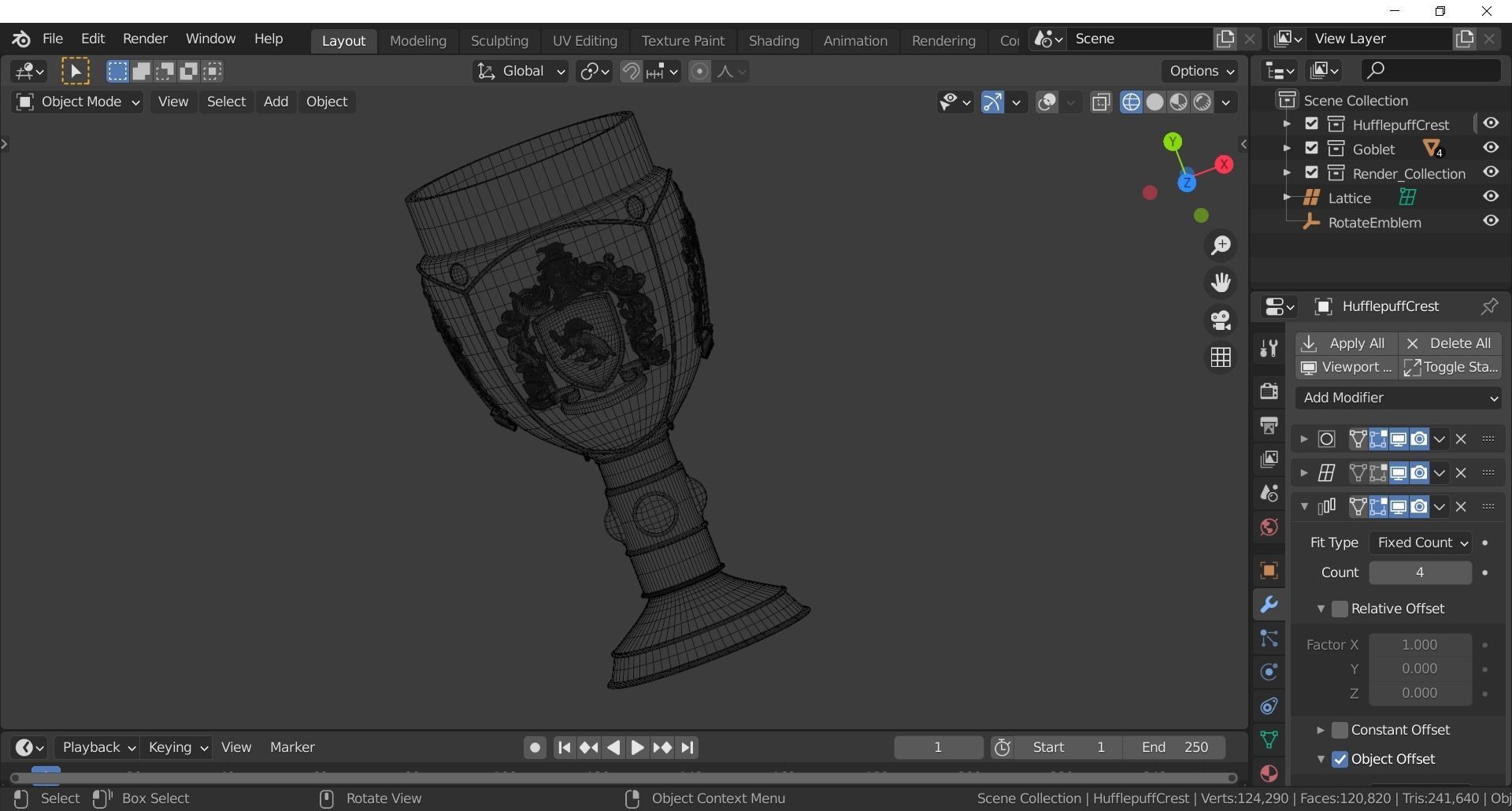Open the World properties tab
The image size is (1512, 811).
coord(1268,527)
